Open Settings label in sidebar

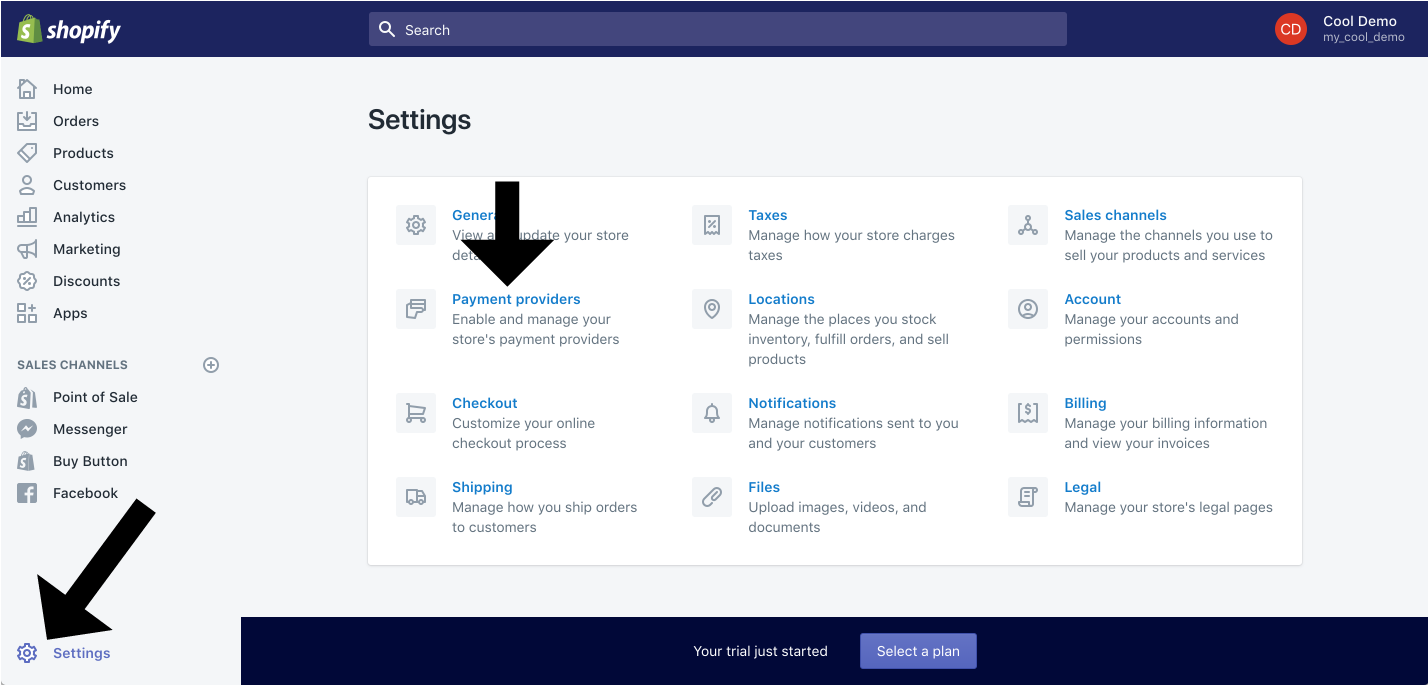(82, 653)
